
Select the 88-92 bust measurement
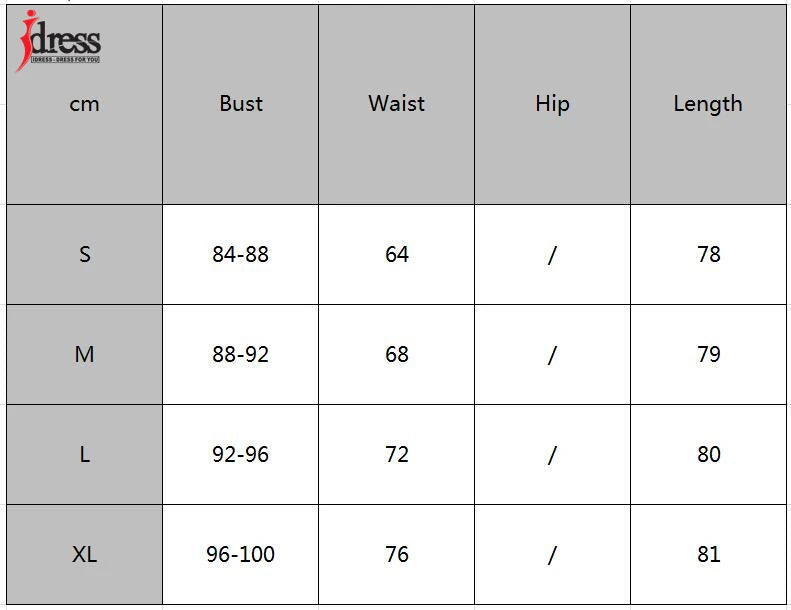point(241,354)
